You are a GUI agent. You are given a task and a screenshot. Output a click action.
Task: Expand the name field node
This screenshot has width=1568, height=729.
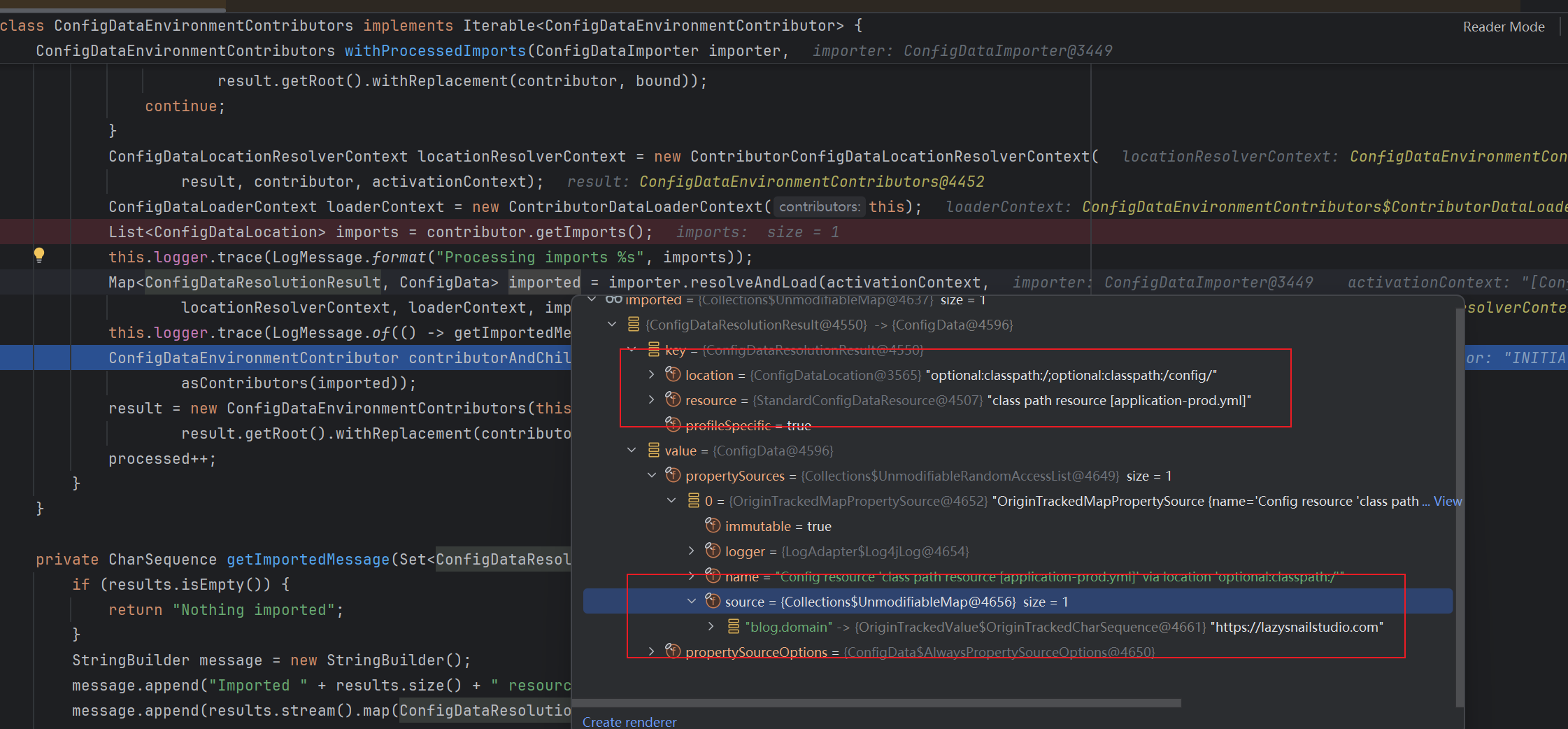(691, 576)
